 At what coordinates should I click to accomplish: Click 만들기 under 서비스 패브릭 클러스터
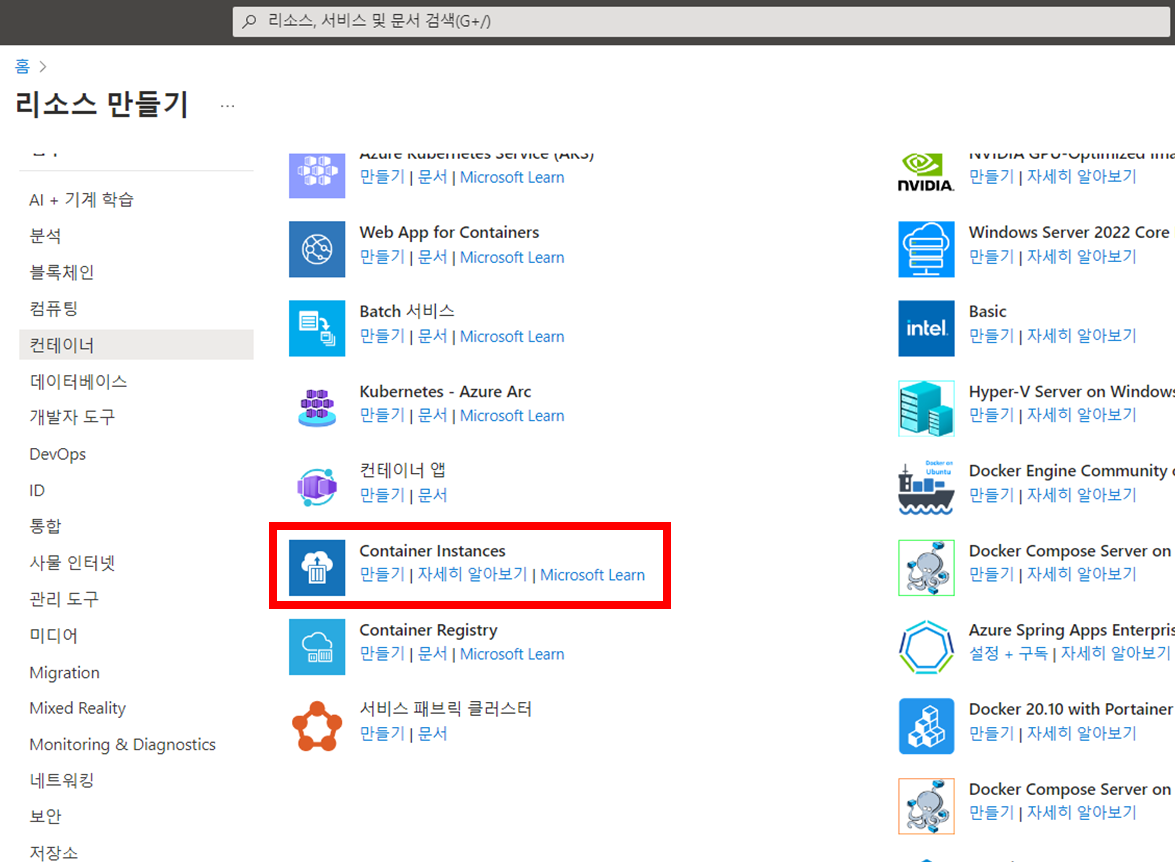tap(382, 734)
